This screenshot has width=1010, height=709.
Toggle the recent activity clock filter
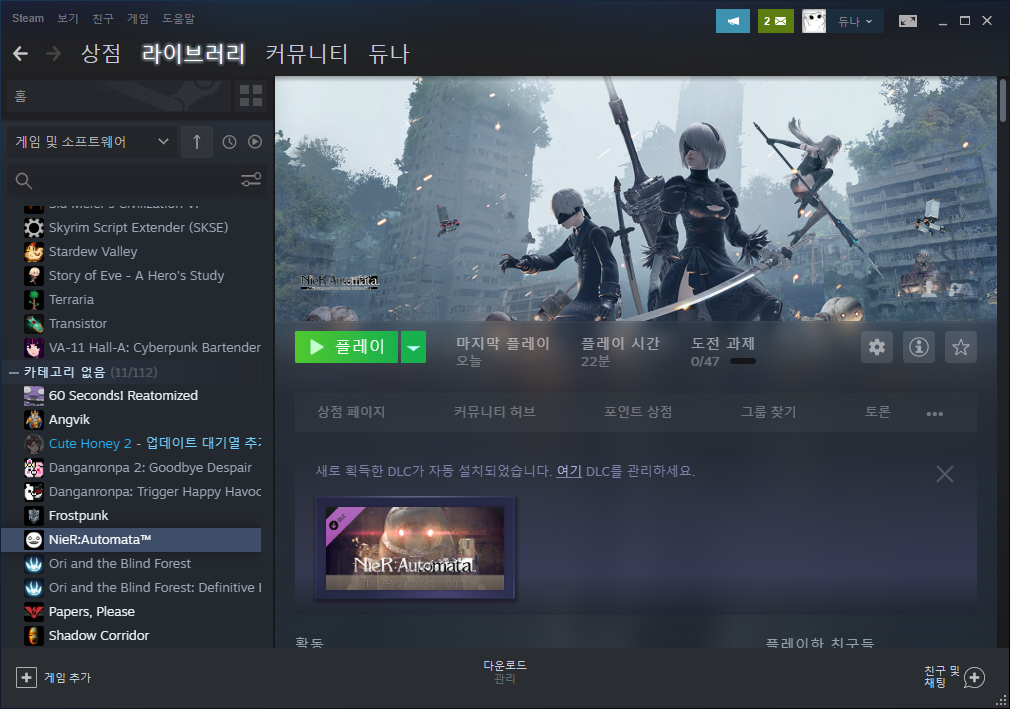pyautogui.click(x=229, y=142)
